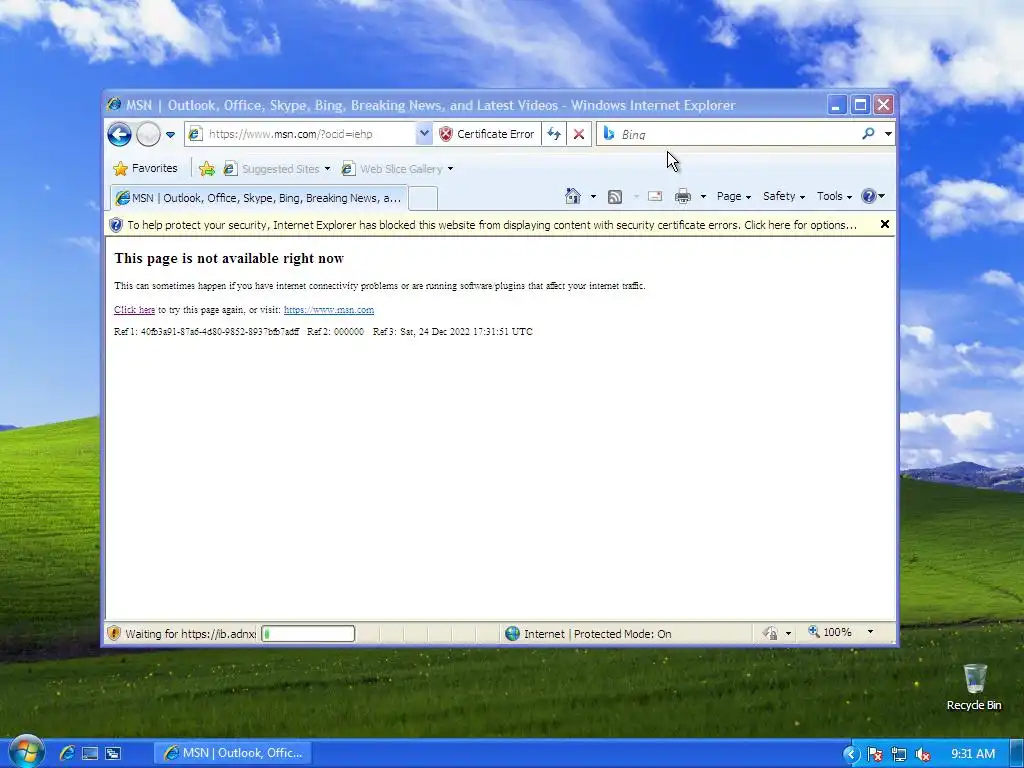Open the Help menu icon
The image size is (1024, 768).
(x=872, y=196)
